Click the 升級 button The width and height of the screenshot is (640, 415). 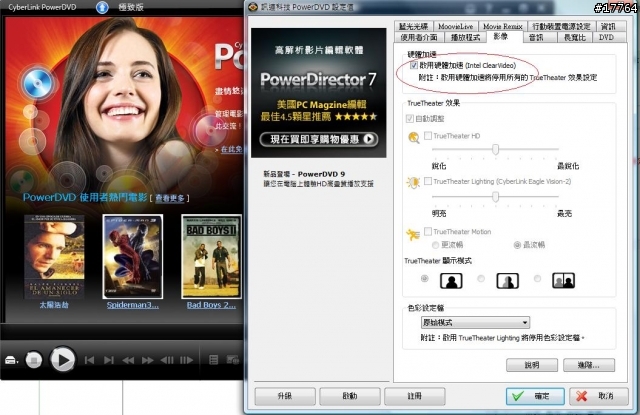[285, 396]
